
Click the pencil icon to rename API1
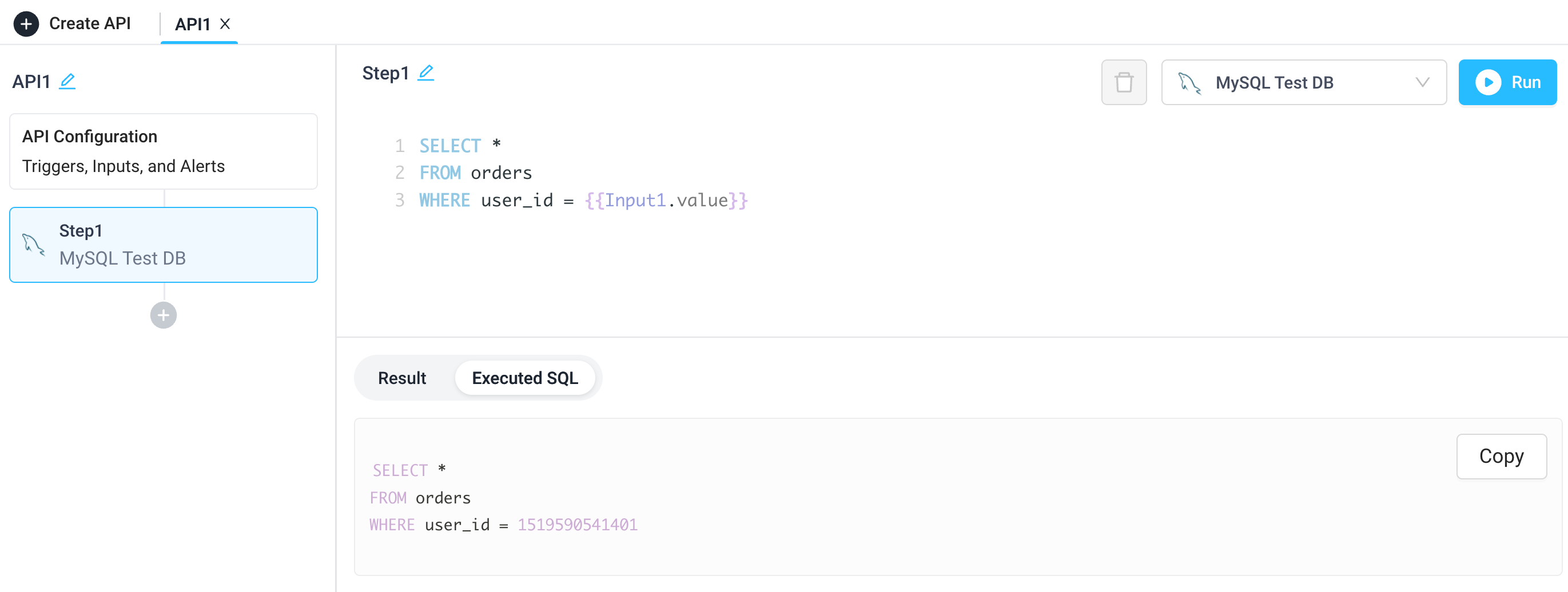tap(68, 81)
